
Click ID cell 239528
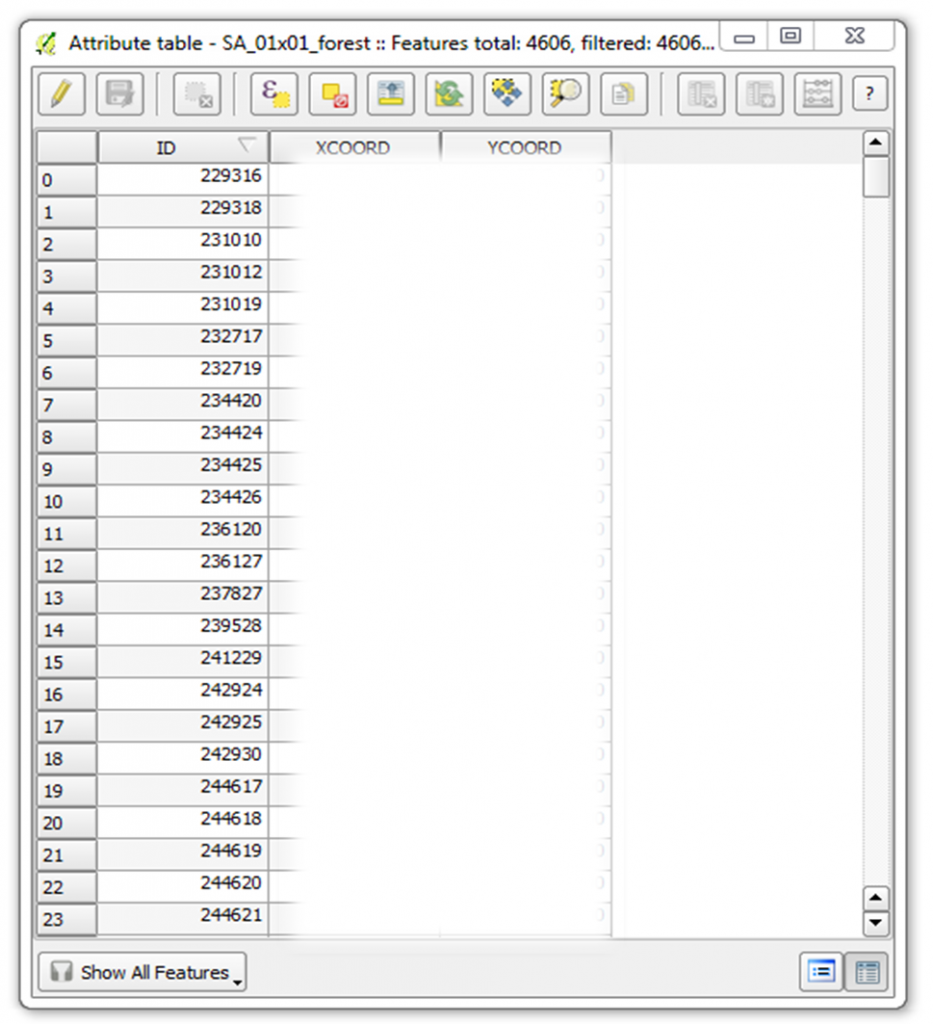(183, 629)
